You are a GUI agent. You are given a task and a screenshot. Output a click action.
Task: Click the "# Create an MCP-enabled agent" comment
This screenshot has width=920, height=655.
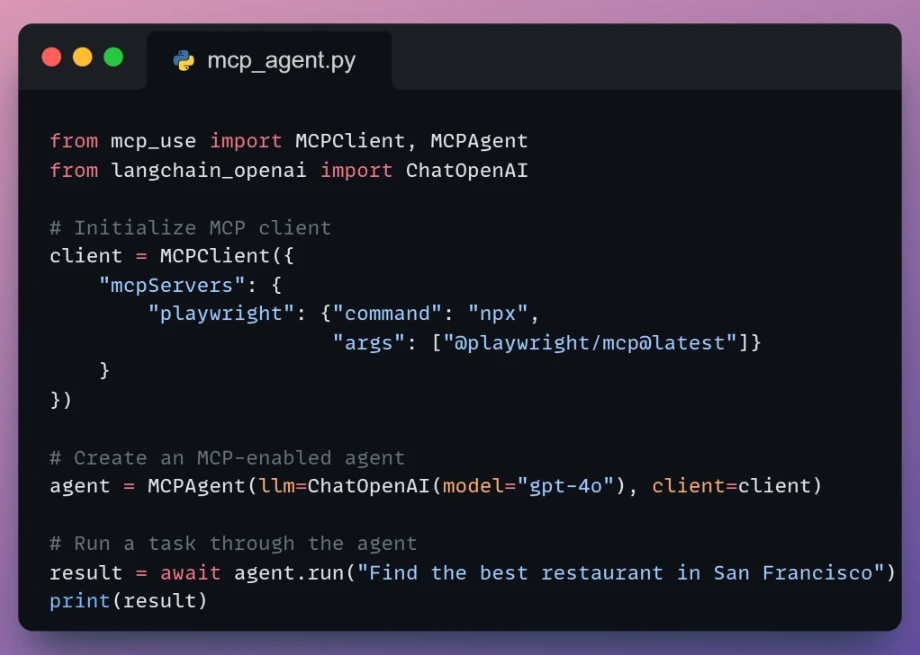point(227,458)
